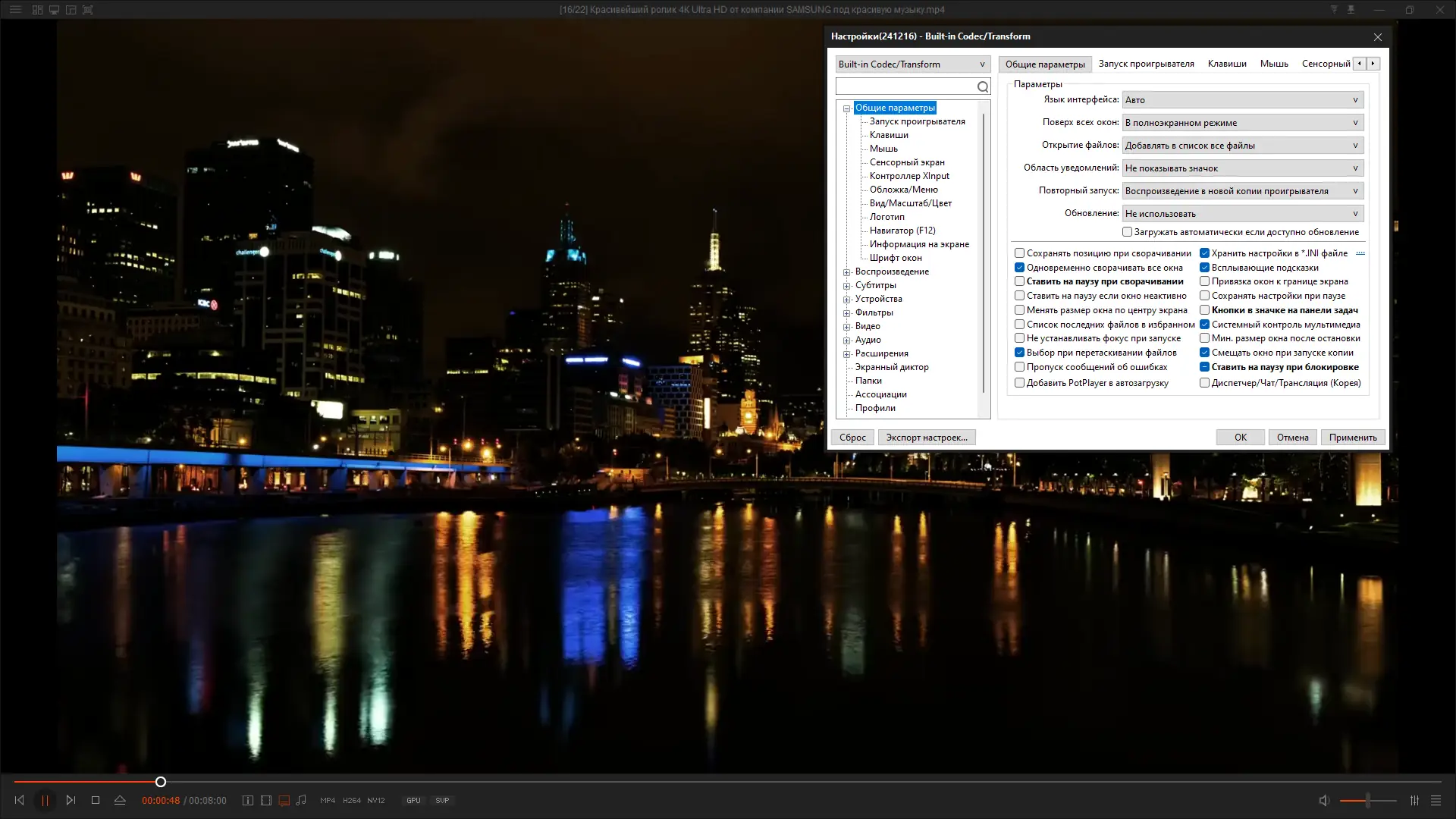Switch to the 'Клавиши' tab
The width and height of the screenshot is (1456, 819).
[1226, 64]
